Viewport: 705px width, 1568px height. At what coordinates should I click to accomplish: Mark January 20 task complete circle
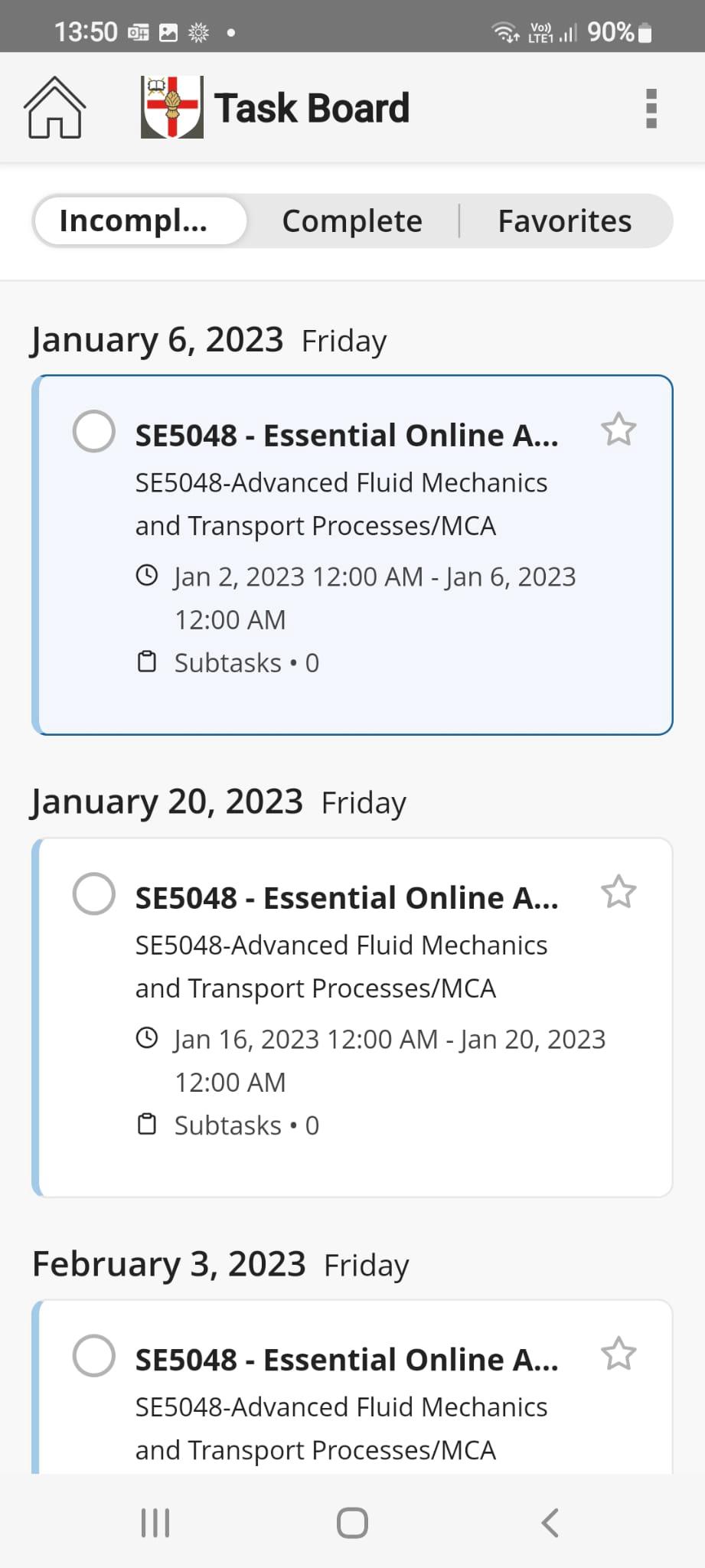pos(93,893)
